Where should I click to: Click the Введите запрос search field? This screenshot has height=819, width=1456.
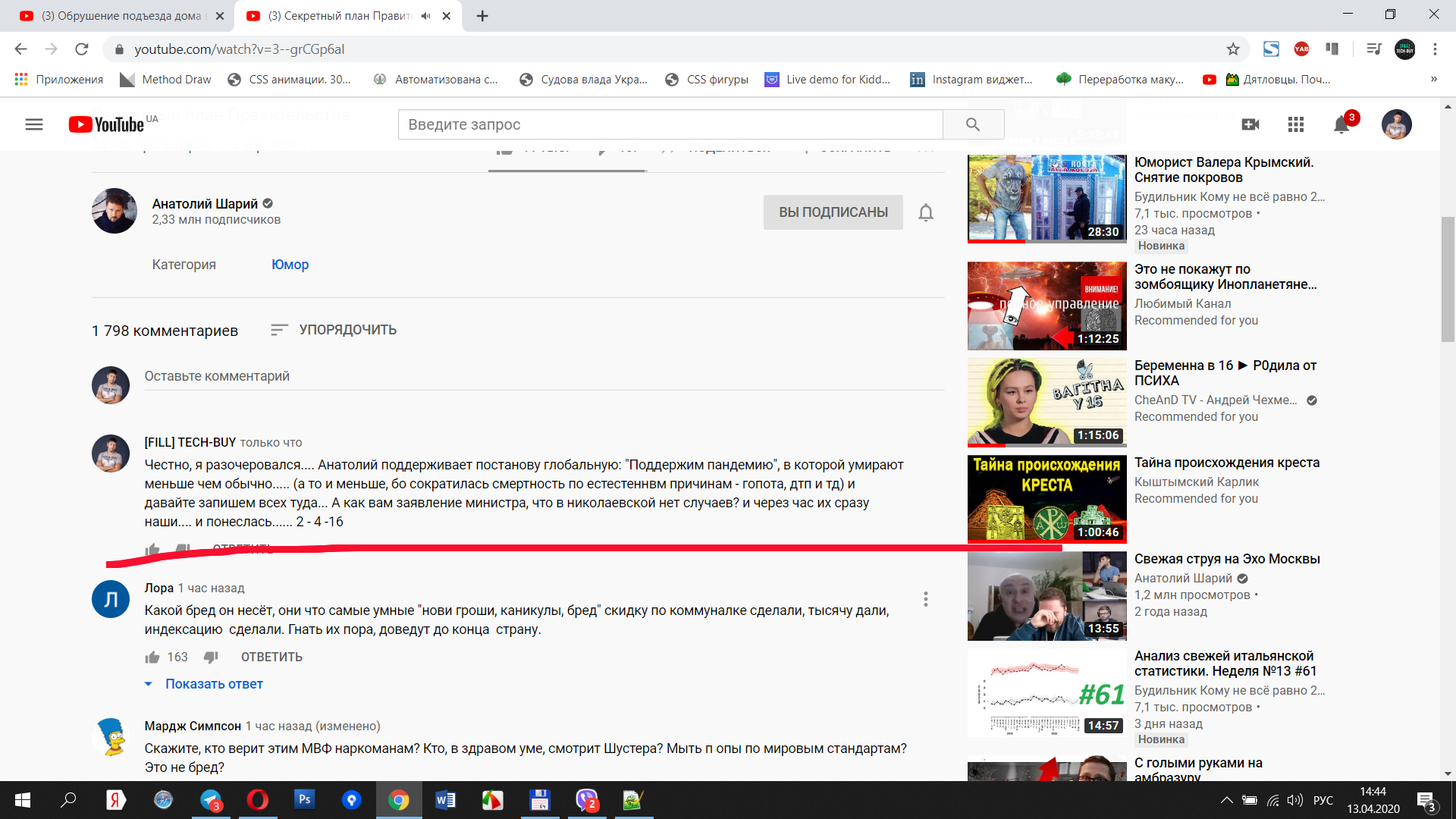670,124
